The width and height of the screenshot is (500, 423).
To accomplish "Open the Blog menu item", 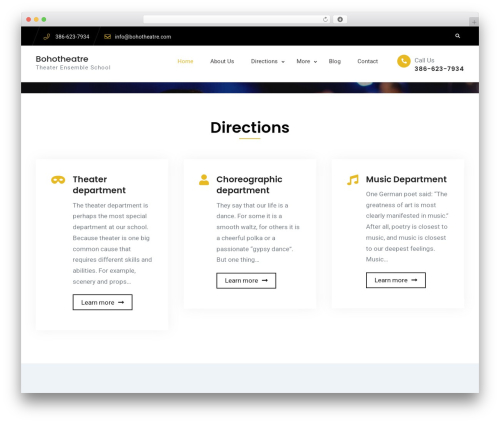I will pos(334,61).
